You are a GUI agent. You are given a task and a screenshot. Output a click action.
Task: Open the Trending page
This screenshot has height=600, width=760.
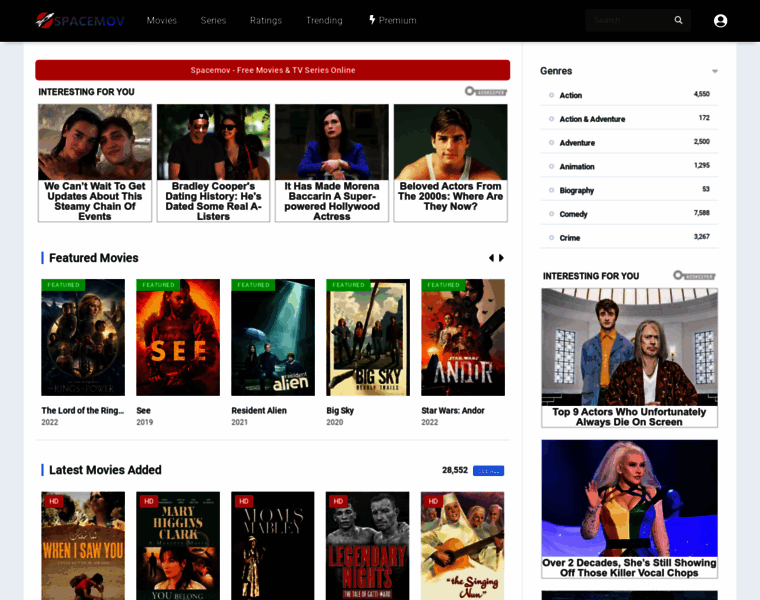pos(324,20)
